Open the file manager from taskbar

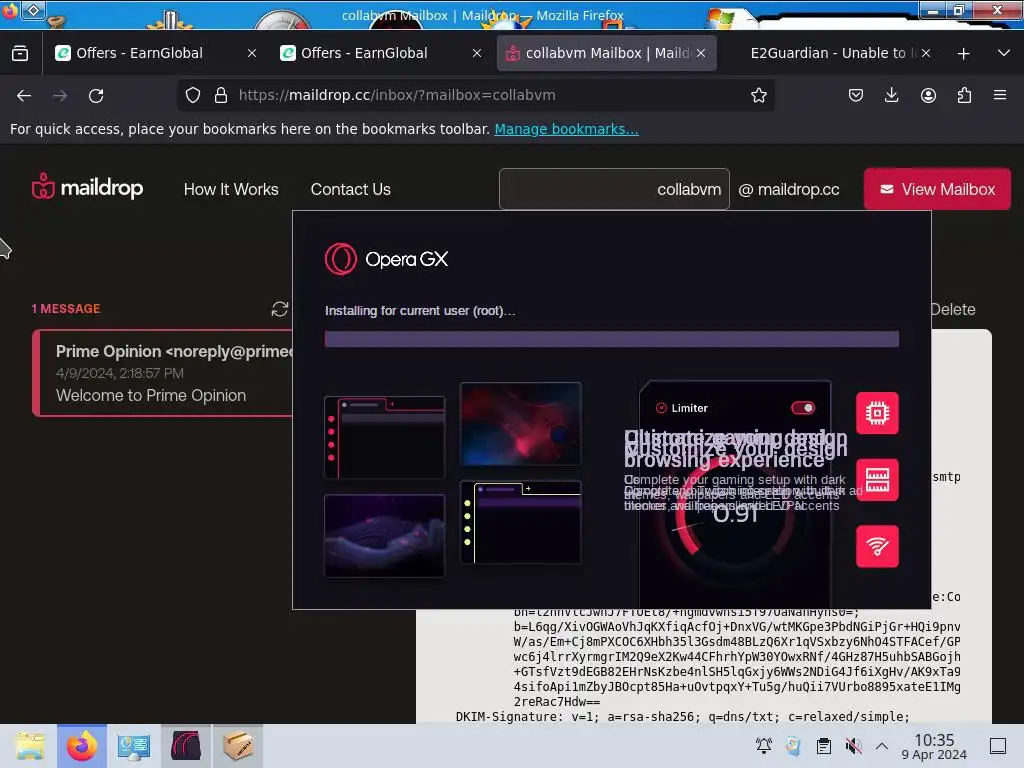pyautogui.click(x=29, y=746)
